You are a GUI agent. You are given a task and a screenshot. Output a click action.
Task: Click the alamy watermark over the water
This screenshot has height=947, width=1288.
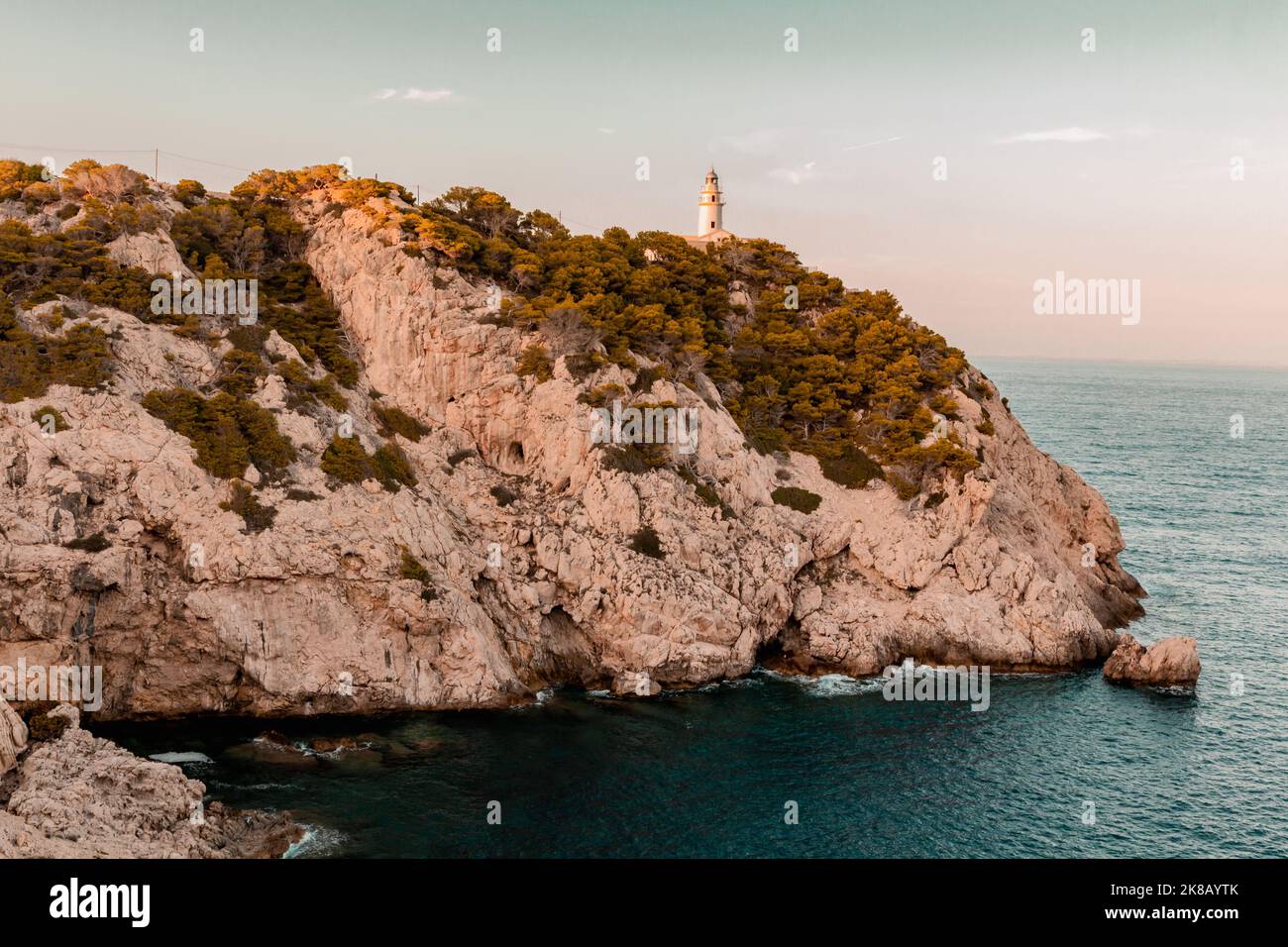[x=935, y=685]
